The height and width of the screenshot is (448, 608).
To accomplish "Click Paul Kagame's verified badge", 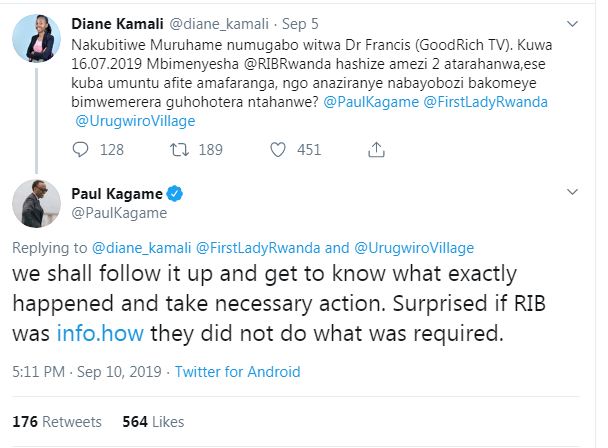I will point(174,192).
